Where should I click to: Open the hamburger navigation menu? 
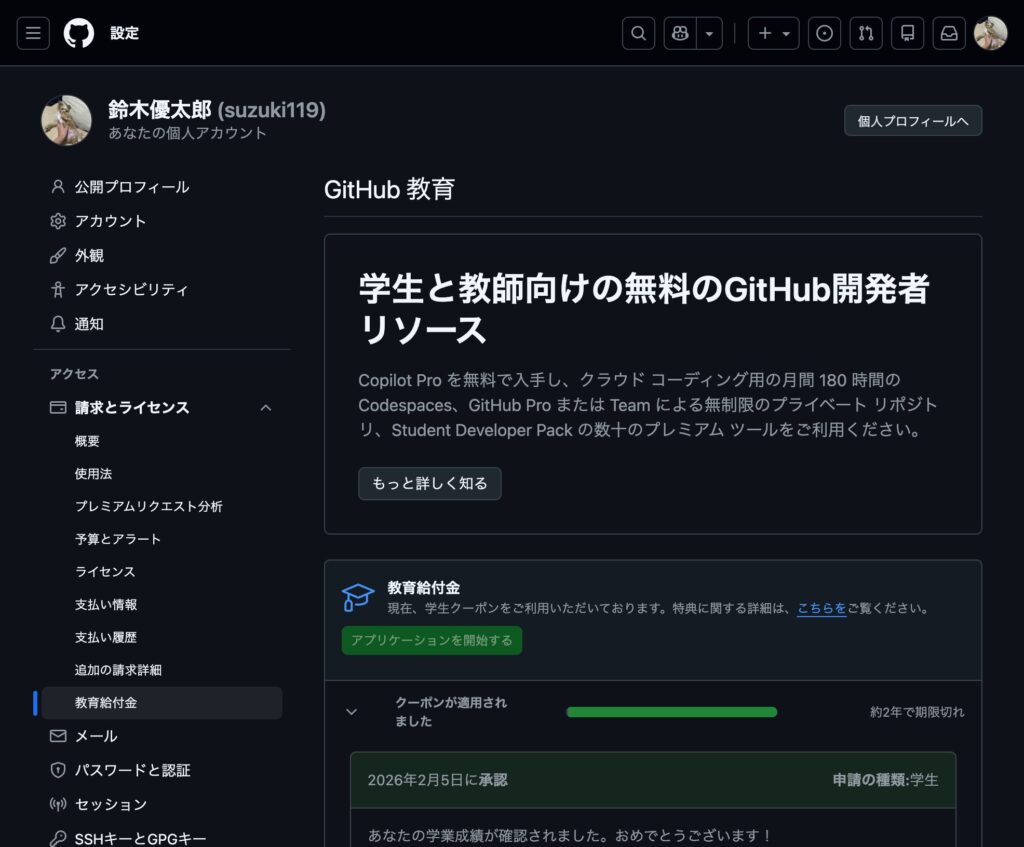tap(33, 33)
